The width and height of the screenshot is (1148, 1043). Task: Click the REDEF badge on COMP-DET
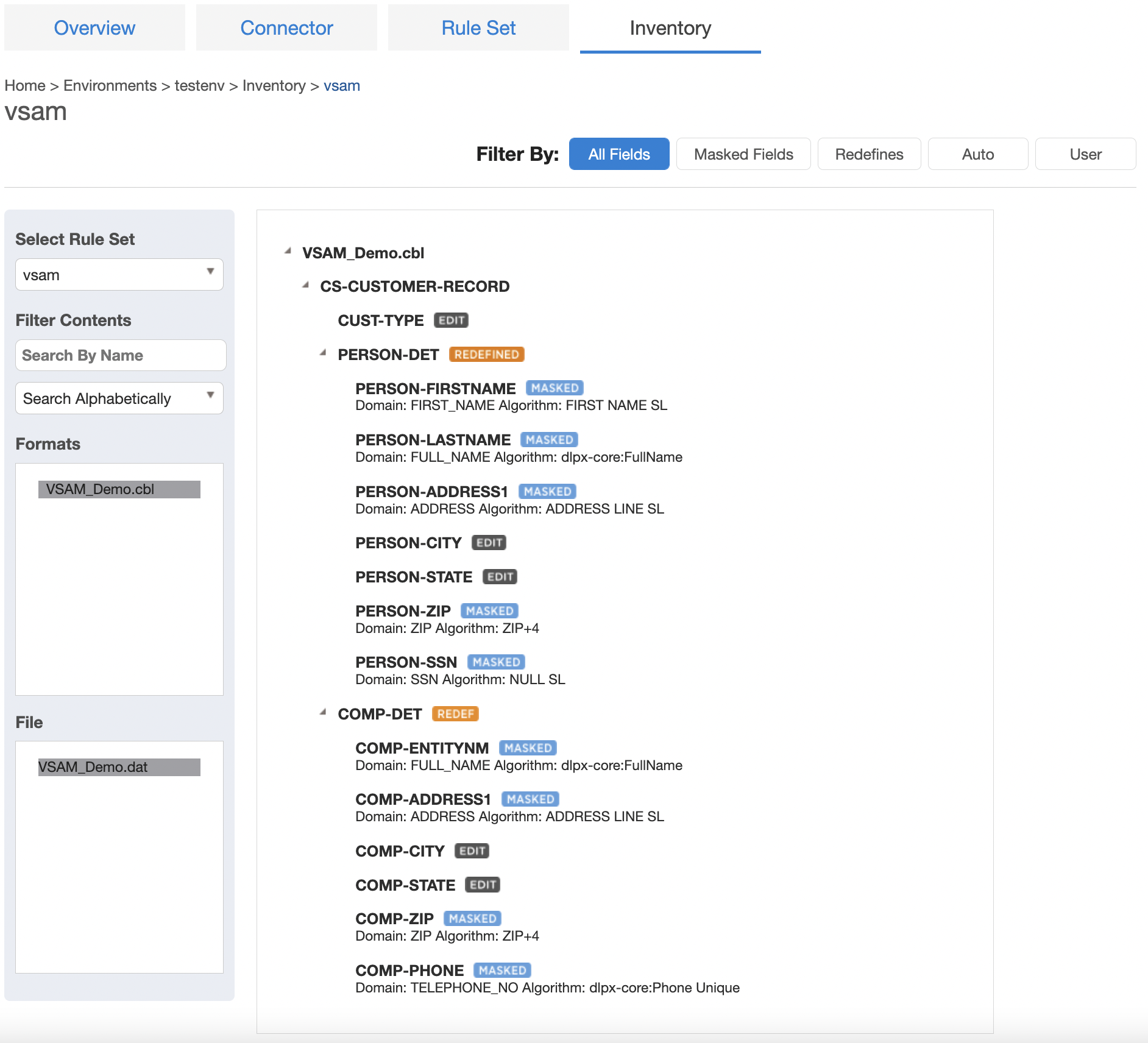point(455,714)
